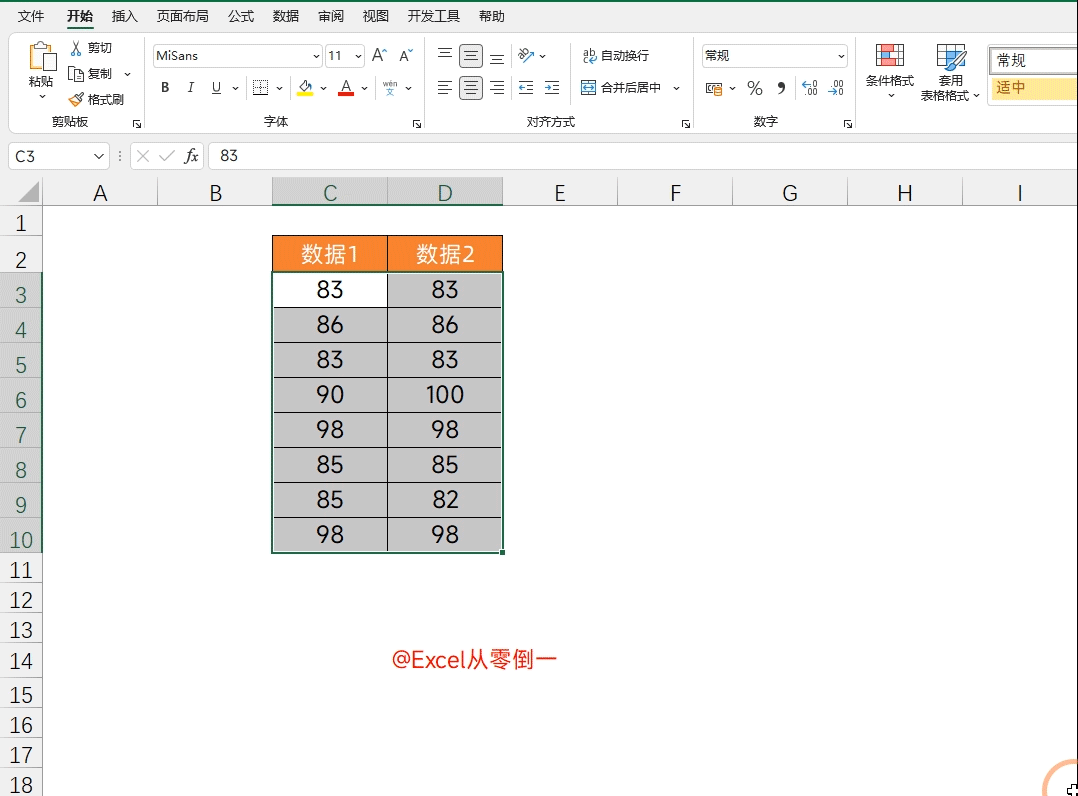Click the Insert Function fx icon

(191, 156)
